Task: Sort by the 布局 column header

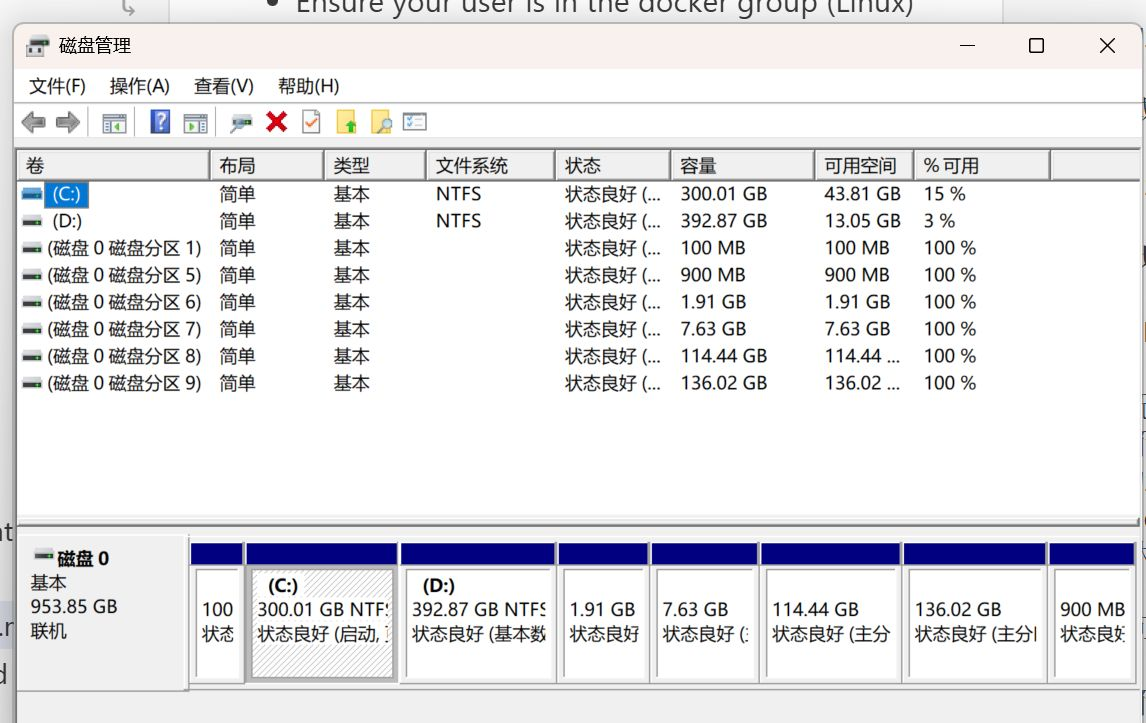Action: point(267,166)
